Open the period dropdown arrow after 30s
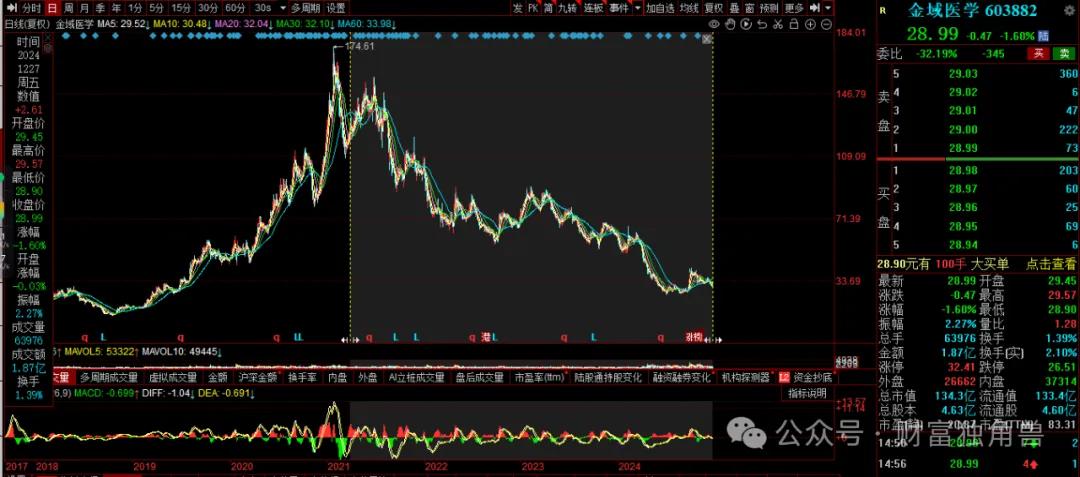The width and height of the screenshot is (1080, 477). (282, 8)
